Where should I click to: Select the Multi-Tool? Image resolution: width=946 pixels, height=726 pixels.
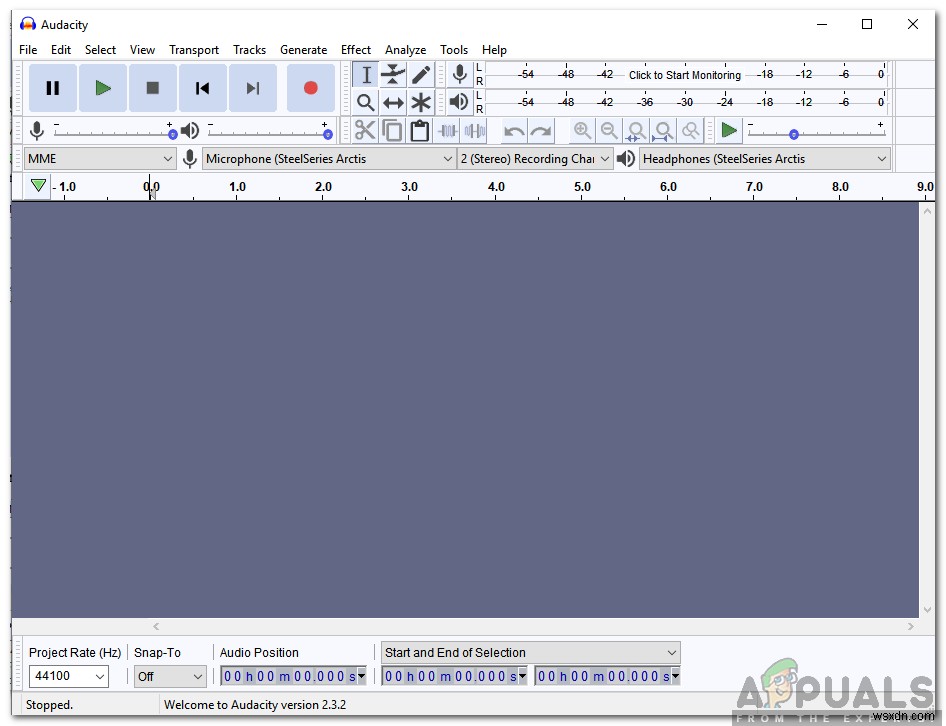pos(421,101)
